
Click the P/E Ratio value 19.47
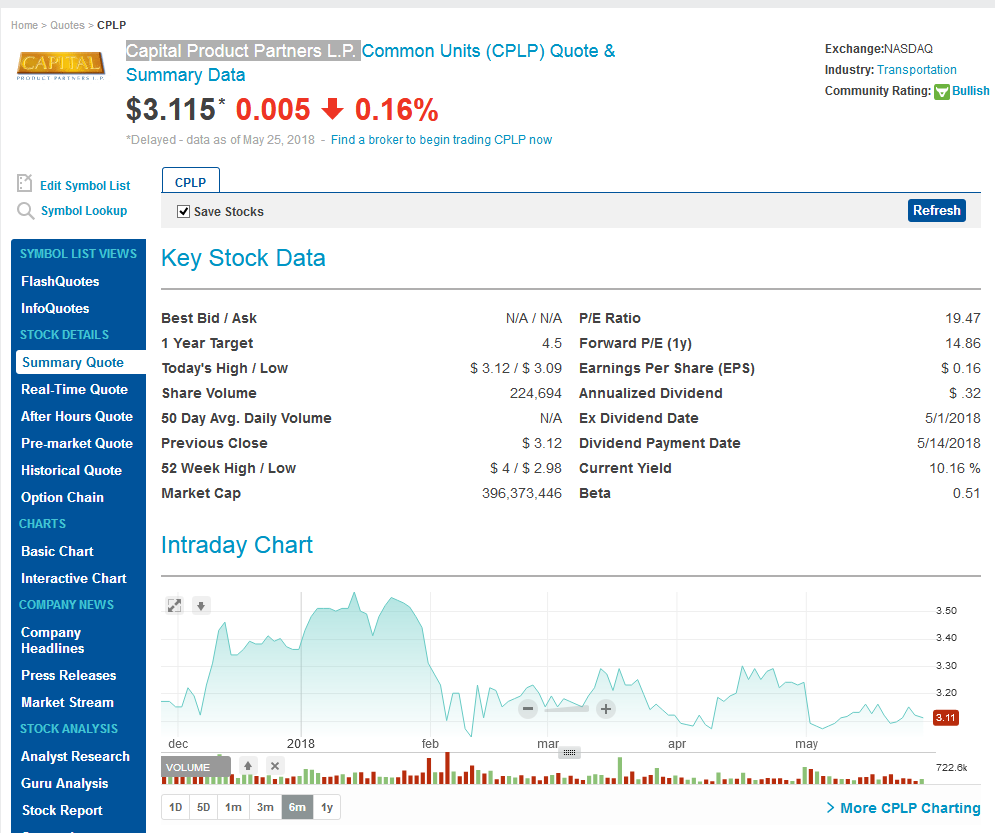tap(963, 318)
